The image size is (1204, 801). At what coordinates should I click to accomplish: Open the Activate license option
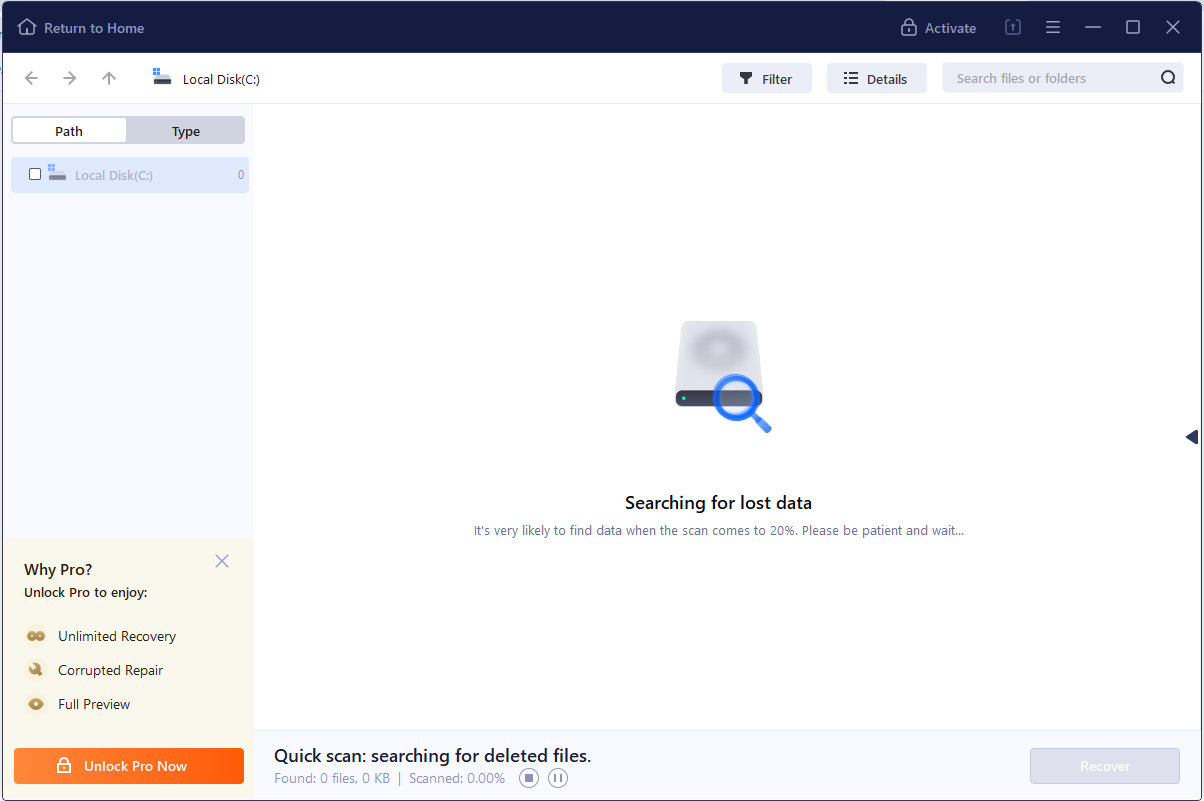[x=938, y=28]
